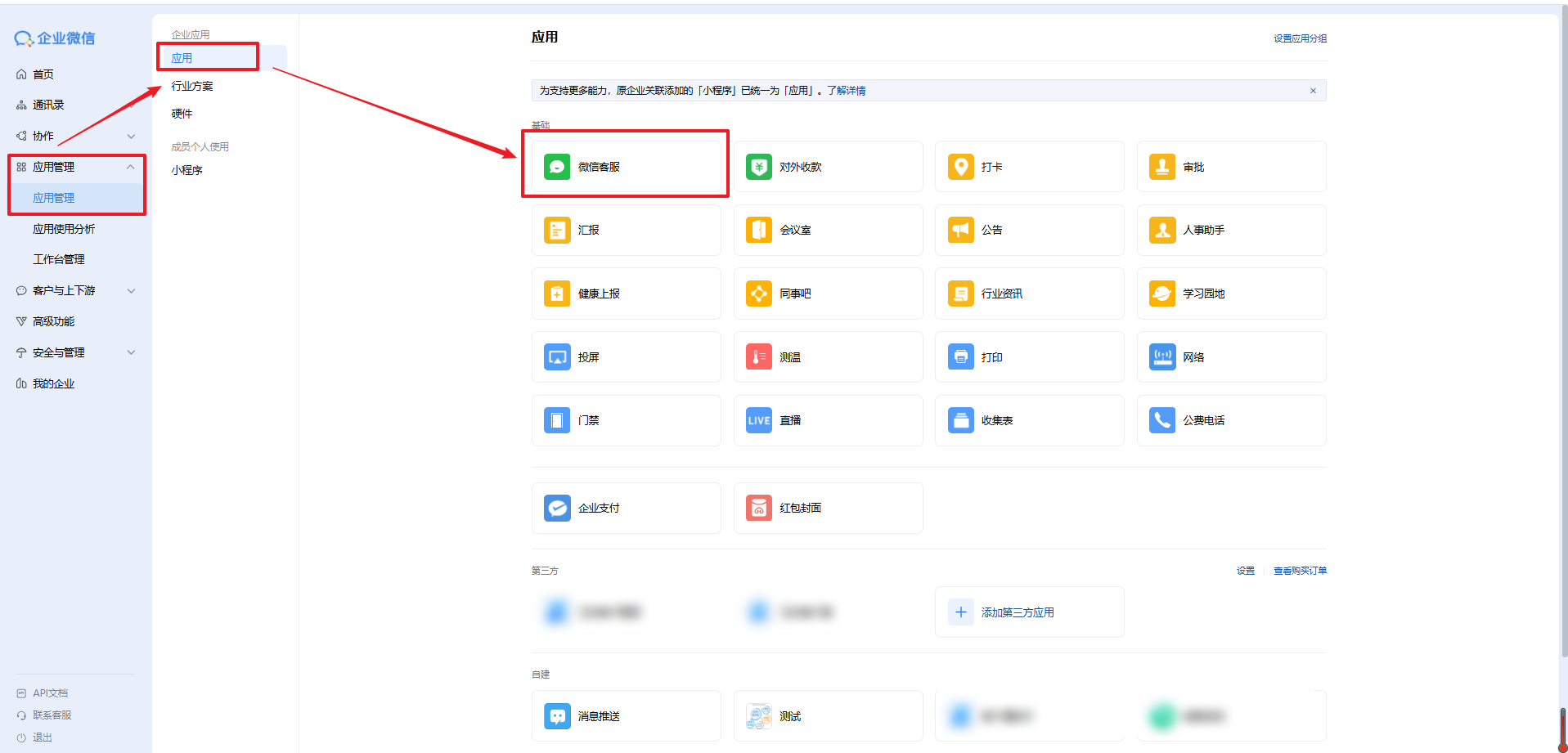Click the 红包封面 app icon
Viewport: 1568px width, 753px height.
point(758,508)
